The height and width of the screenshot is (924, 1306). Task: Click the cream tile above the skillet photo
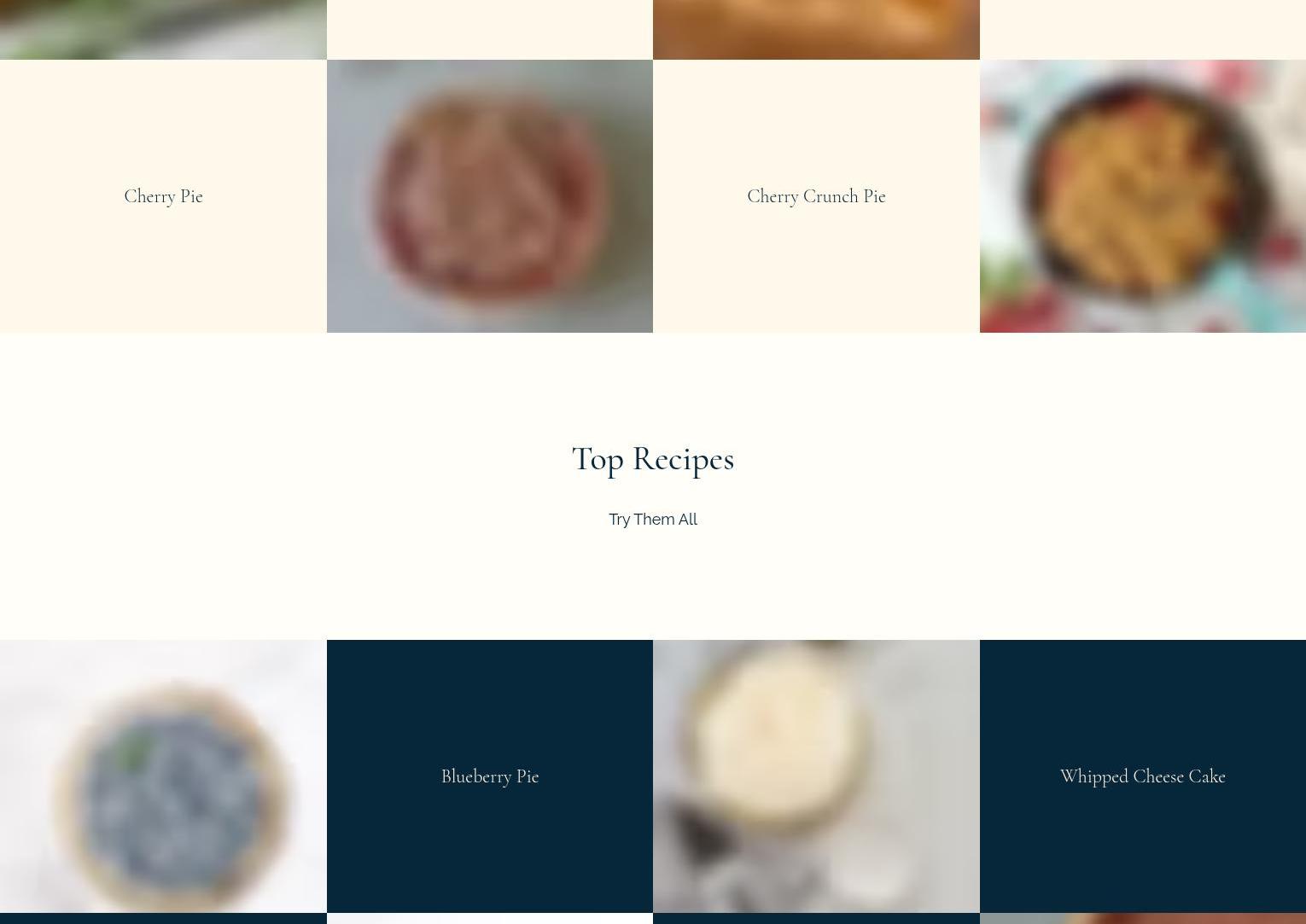point(1143,30)
